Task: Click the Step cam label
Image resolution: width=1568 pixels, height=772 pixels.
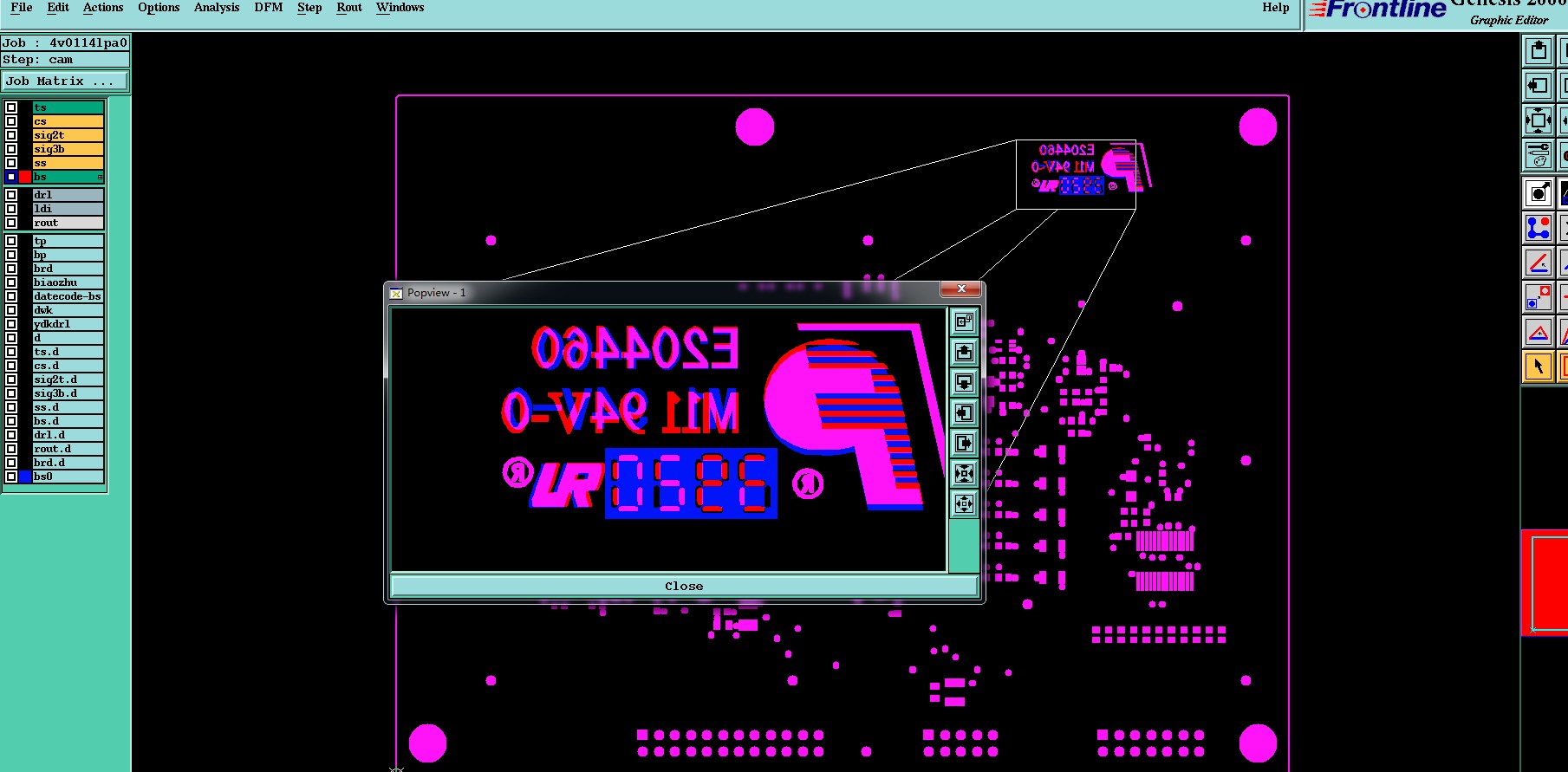Action: 65,60
